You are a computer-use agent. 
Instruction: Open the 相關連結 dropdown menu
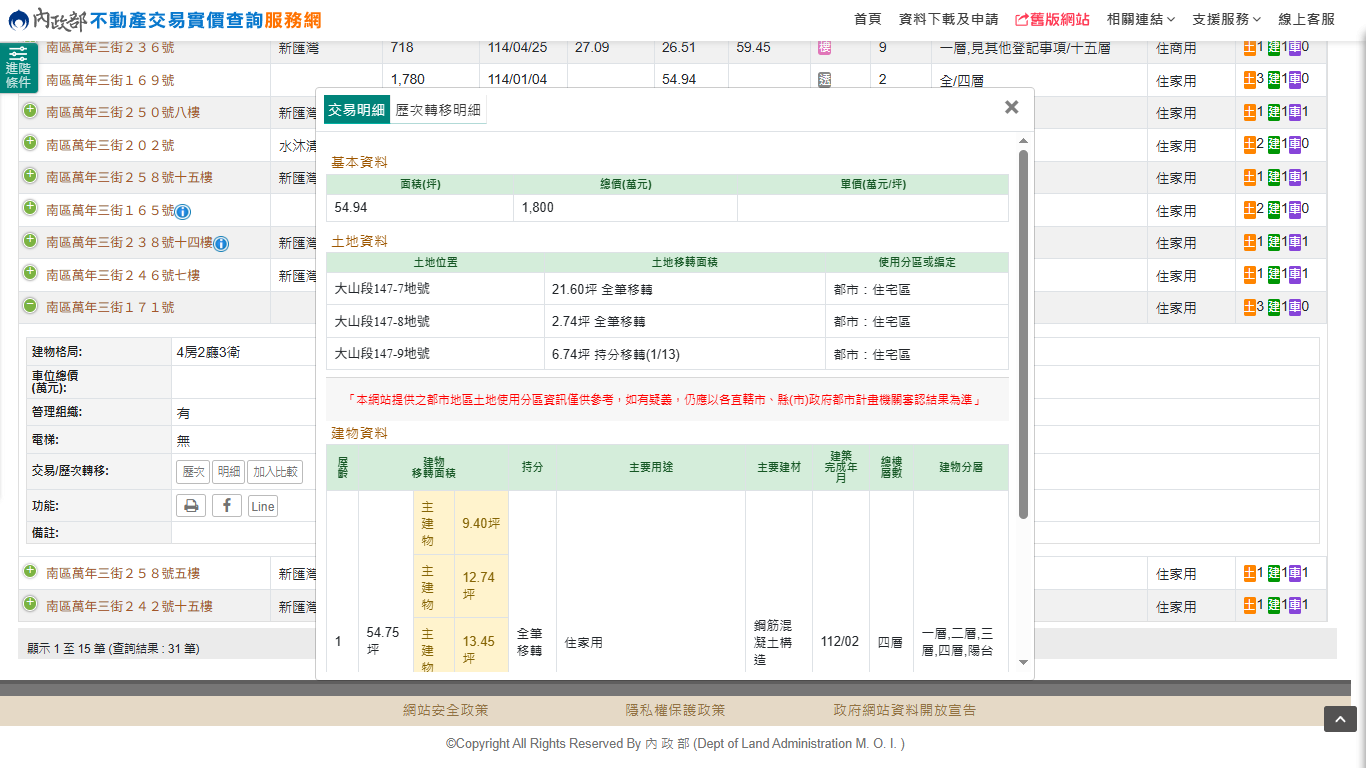(x=1140, y=20)
